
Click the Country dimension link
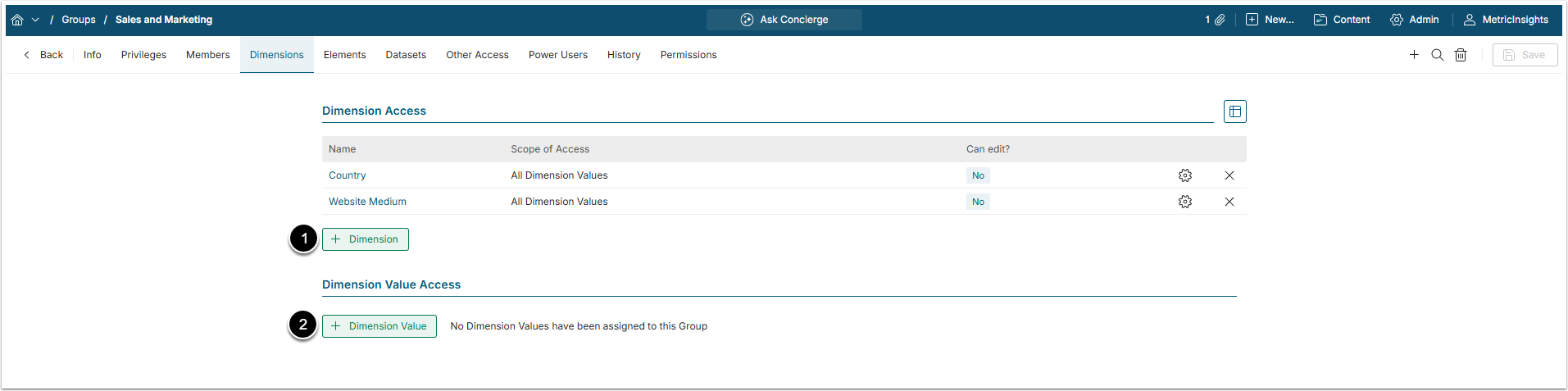pyautogui.click(x=348, y=175)
